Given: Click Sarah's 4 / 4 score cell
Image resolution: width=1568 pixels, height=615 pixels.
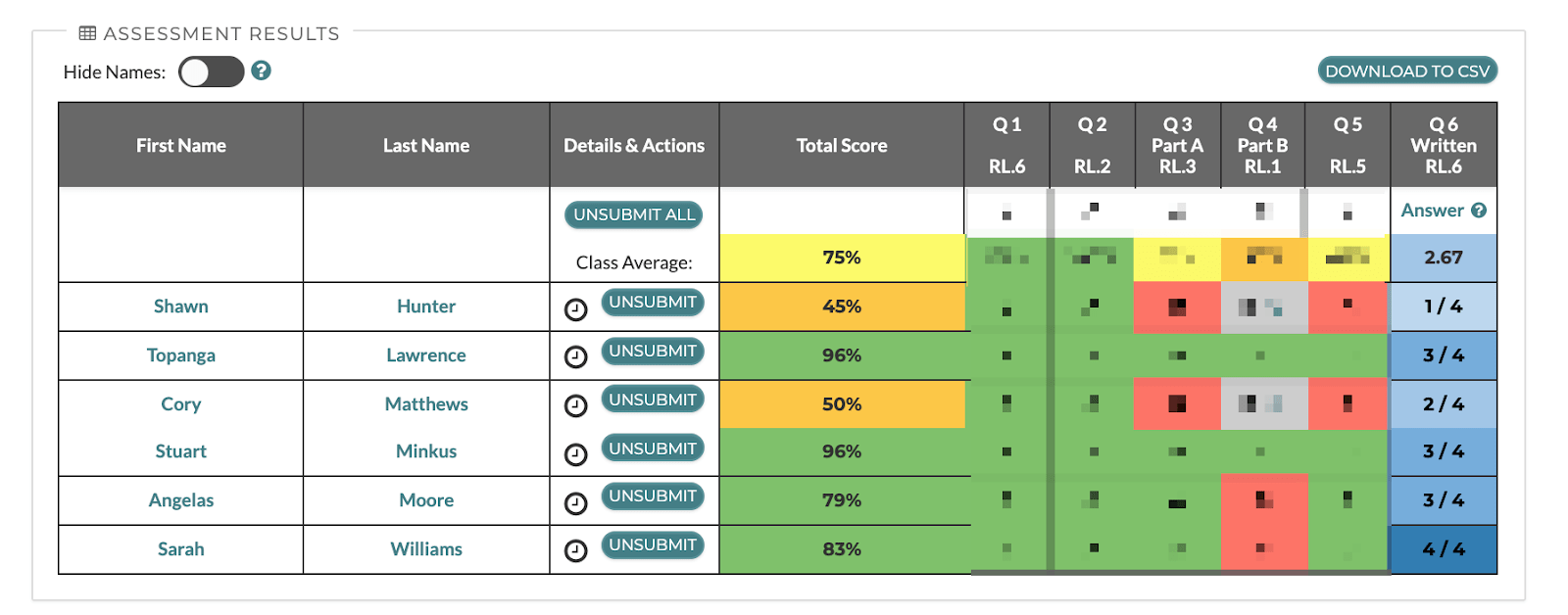Looking at the screenshot, I should tap(1444, 549).
